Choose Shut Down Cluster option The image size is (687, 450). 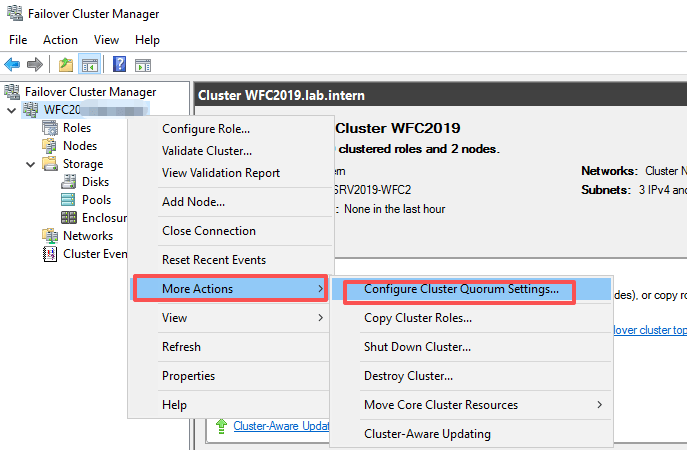418,347
